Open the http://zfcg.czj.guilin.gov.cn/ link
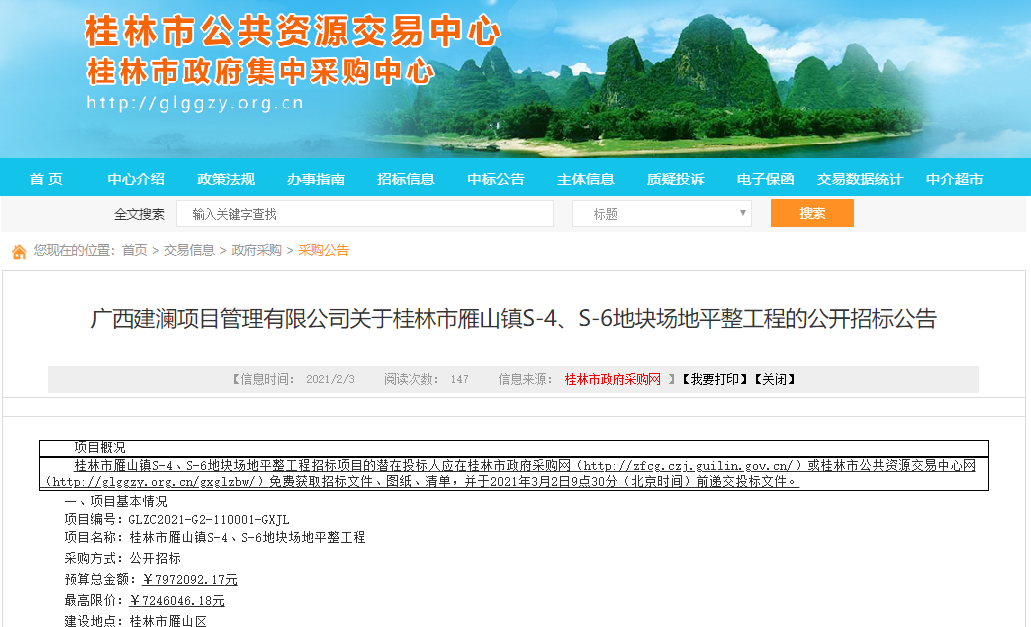 pyautogui.click(x=690, y=466)
